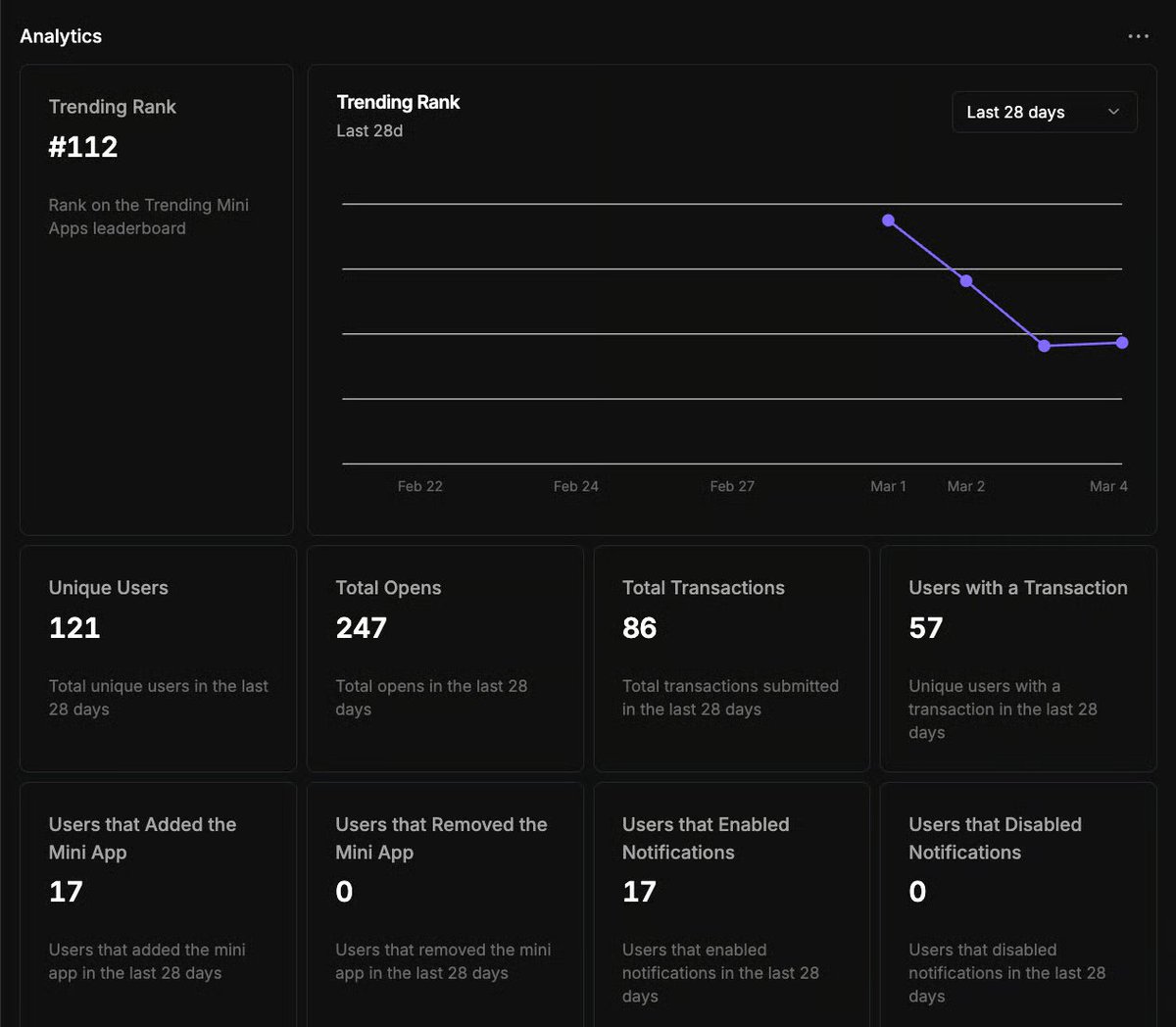Click the Users that Enabled Notifications title
This screenshot has width=1176, height=1027.
click(x=706, y=839)
